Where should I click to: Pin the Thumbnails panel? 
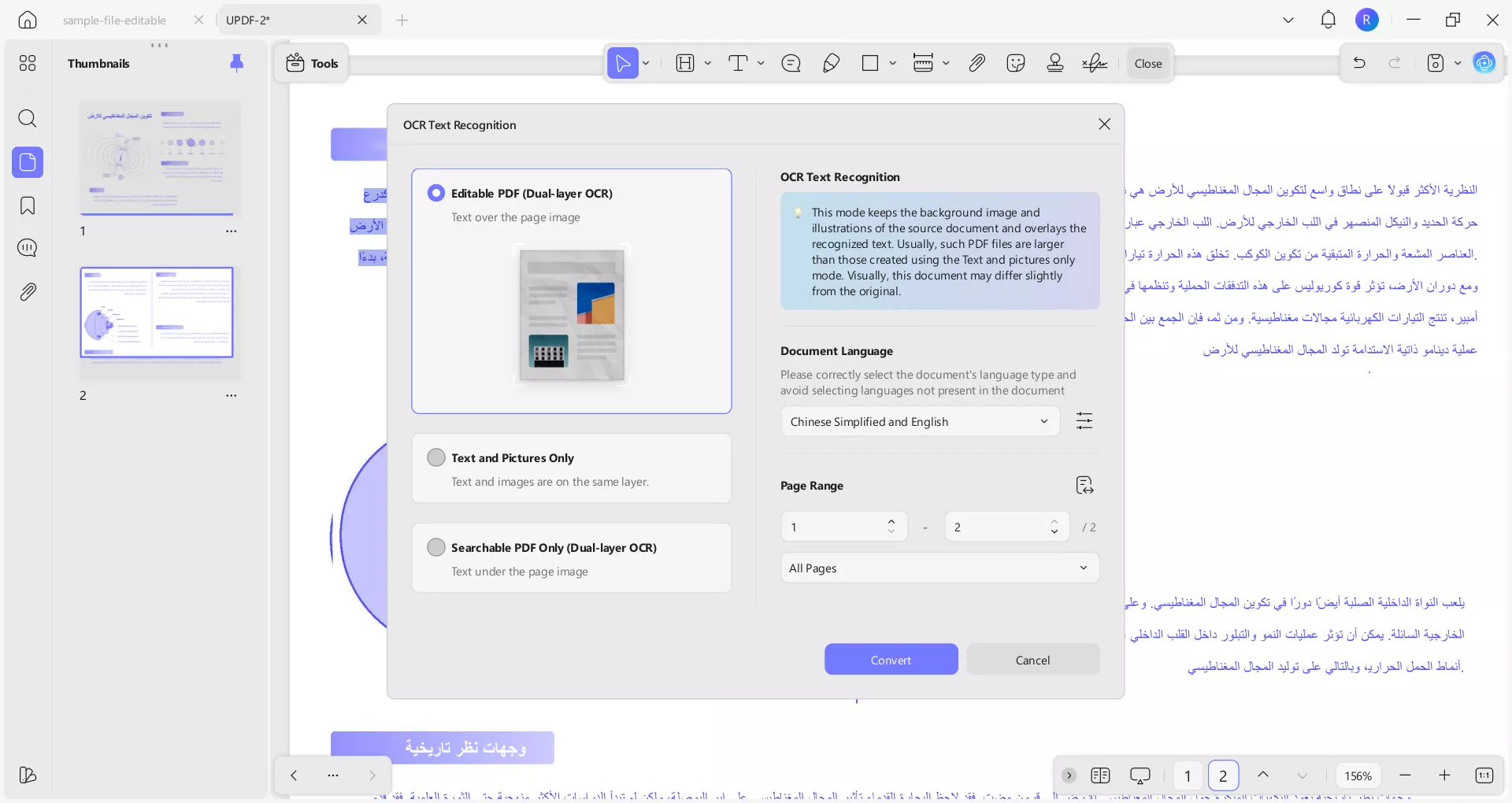236,63
